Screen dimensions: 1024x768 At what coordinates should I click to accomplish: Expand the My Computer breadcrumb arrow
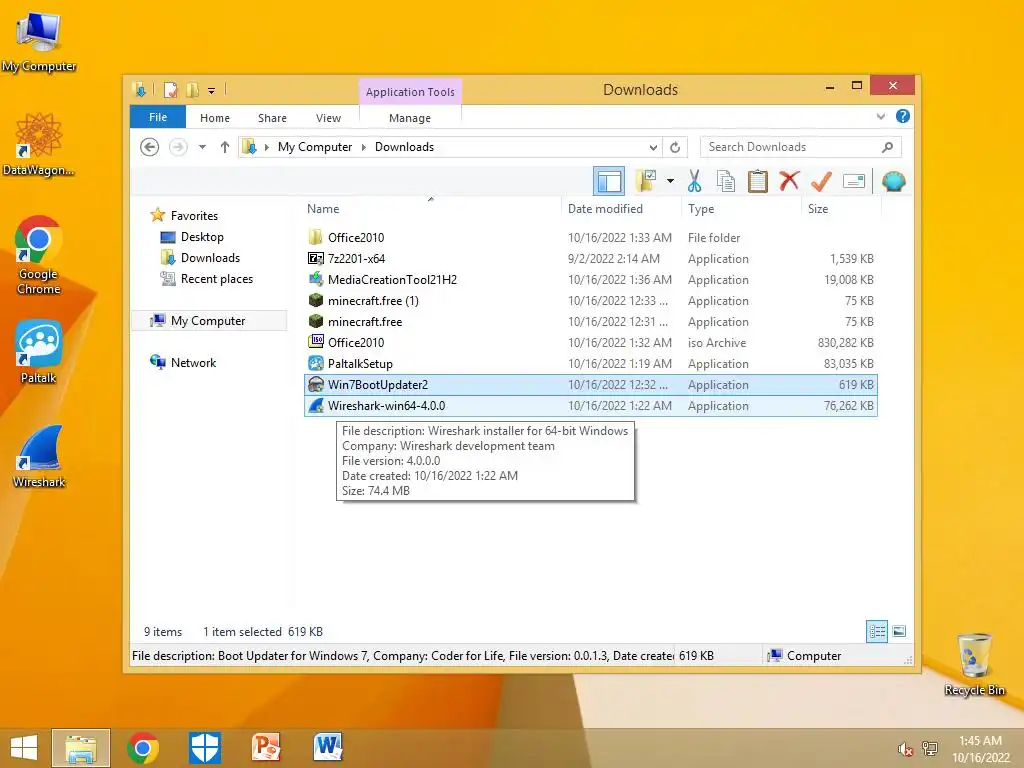[364, 148]
